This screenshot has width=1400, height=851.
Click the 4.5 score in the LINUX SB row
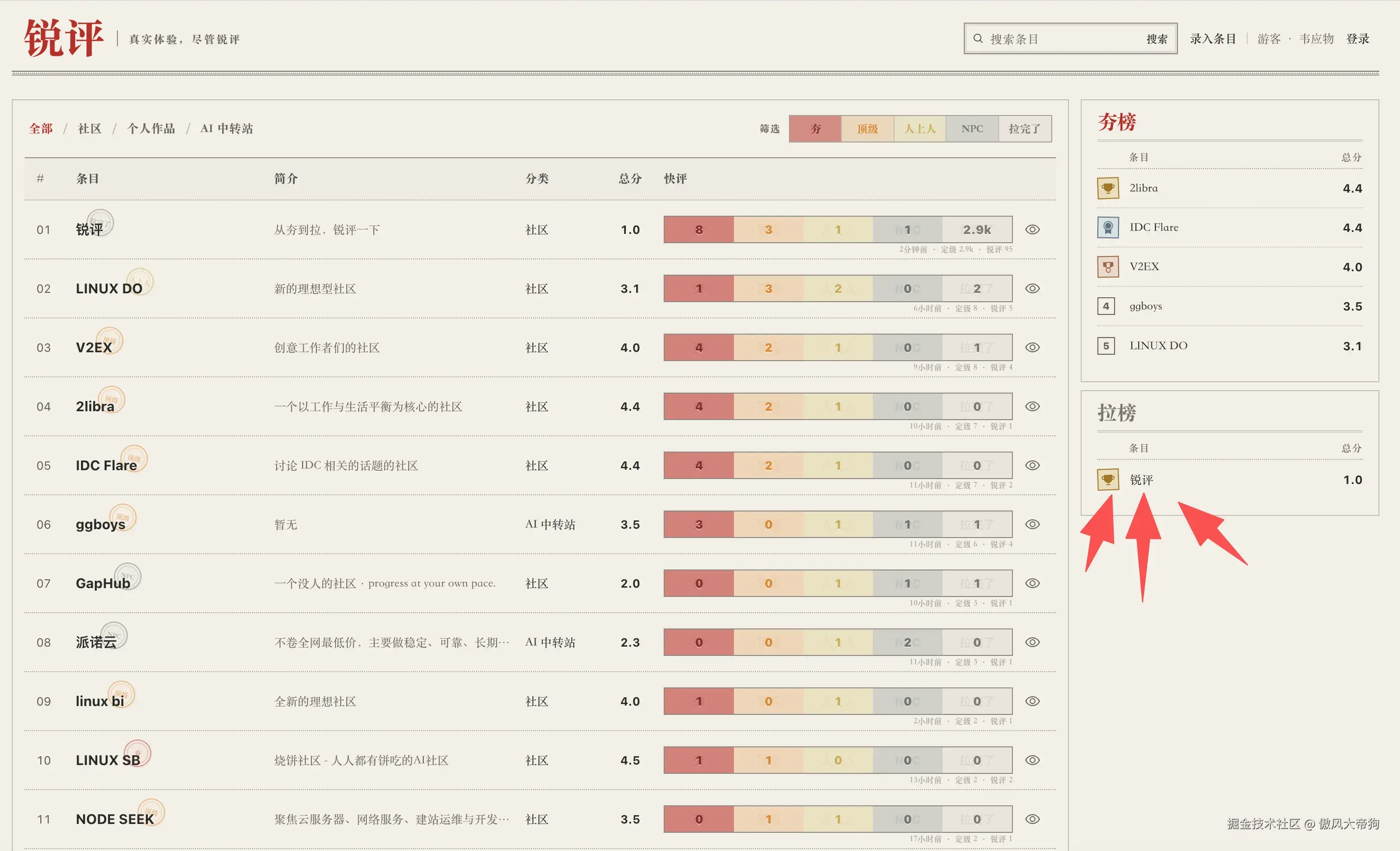pos(630,761)
